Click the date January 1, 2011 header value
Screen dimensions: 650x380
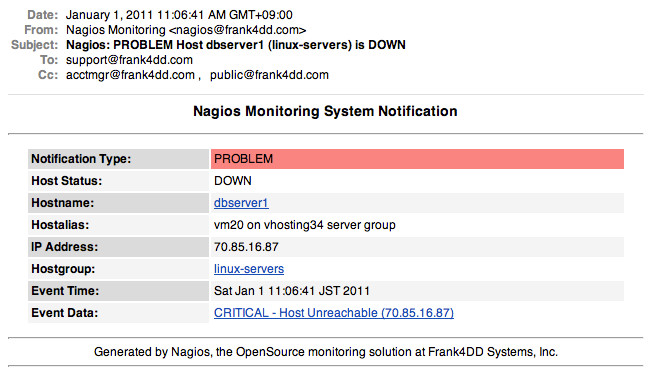click(x=179, y=15)
